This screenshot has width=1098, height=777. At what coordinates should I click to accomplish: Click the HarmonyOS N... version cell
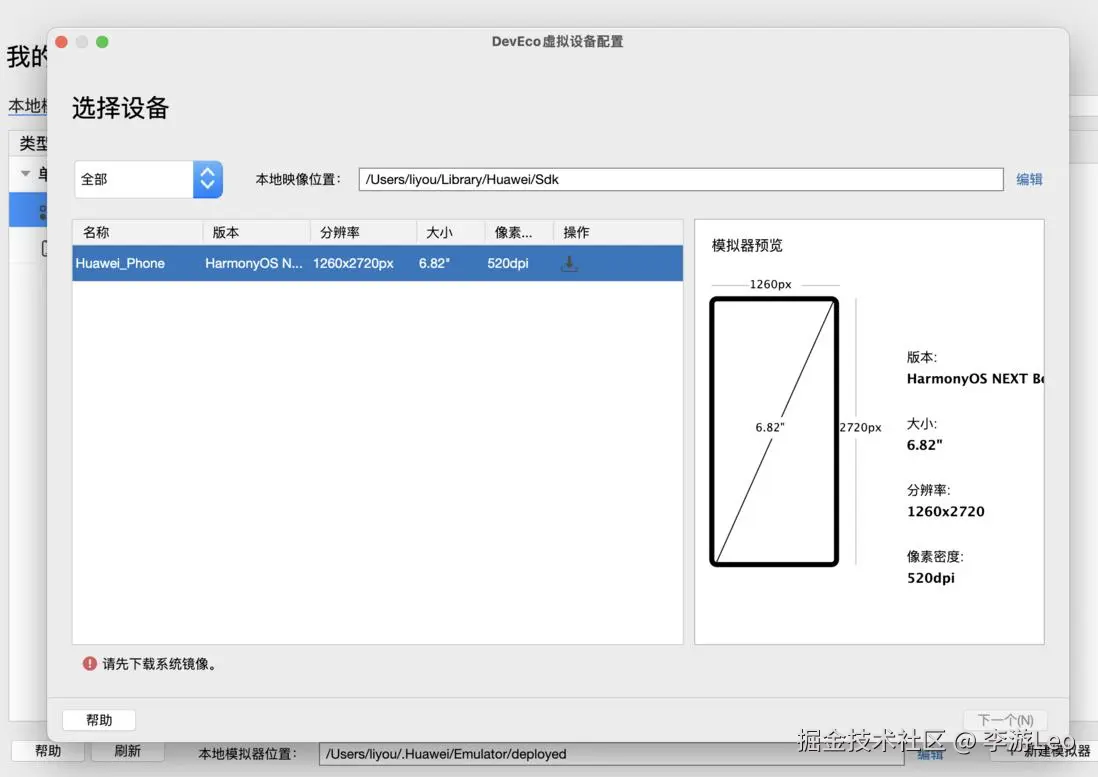pyautogui.click(x=253, y=263)
